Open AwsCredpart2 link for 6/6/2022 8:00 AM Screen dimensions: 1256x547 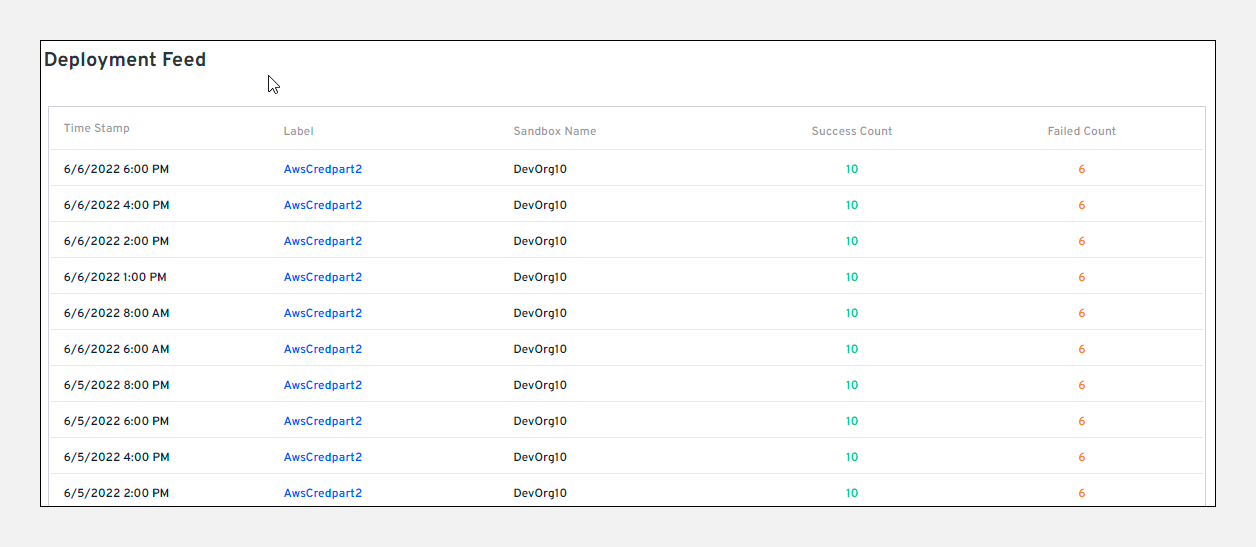[323, 313]
